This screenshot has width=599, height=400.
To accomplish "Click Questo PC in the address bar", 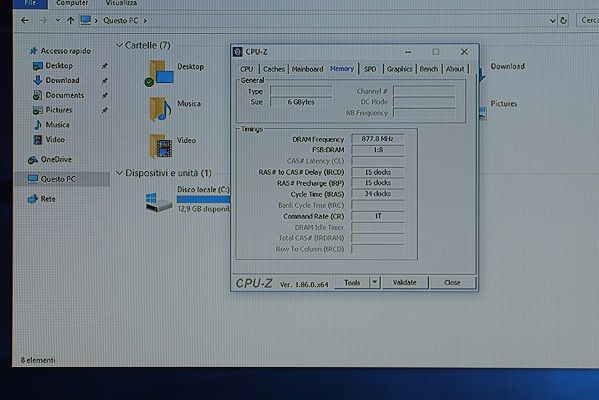I will pyautogui.click(x=120, y=21).
